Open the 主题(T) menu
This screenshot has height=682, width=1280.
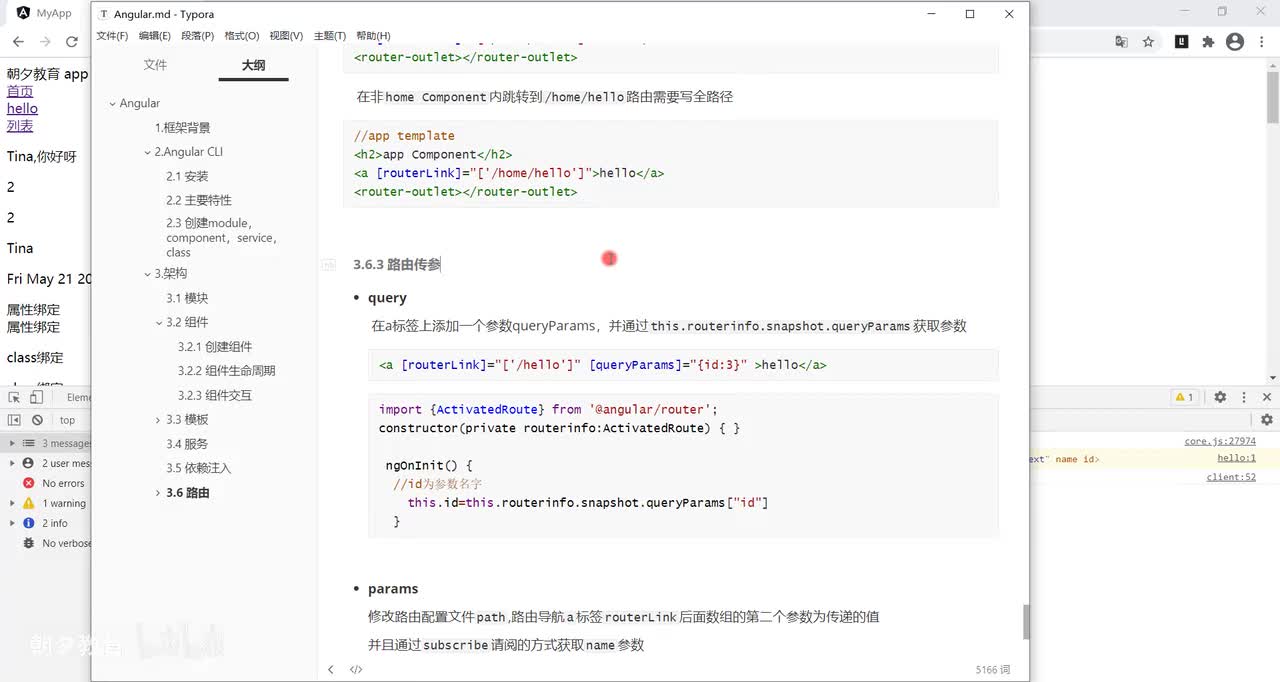pos(330,35)
